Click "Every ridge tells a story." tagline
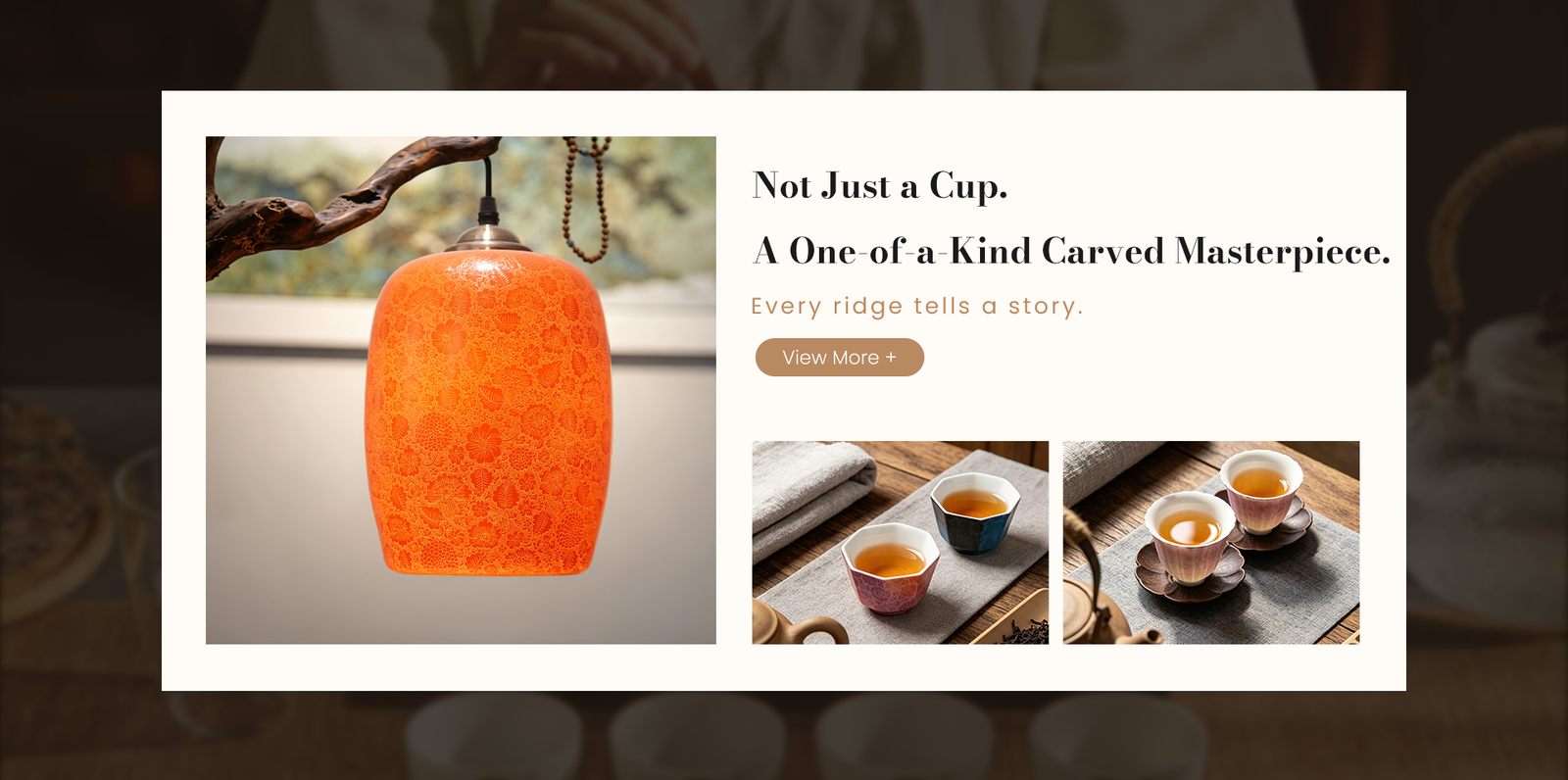1568x780 pixels. point(916,306)
